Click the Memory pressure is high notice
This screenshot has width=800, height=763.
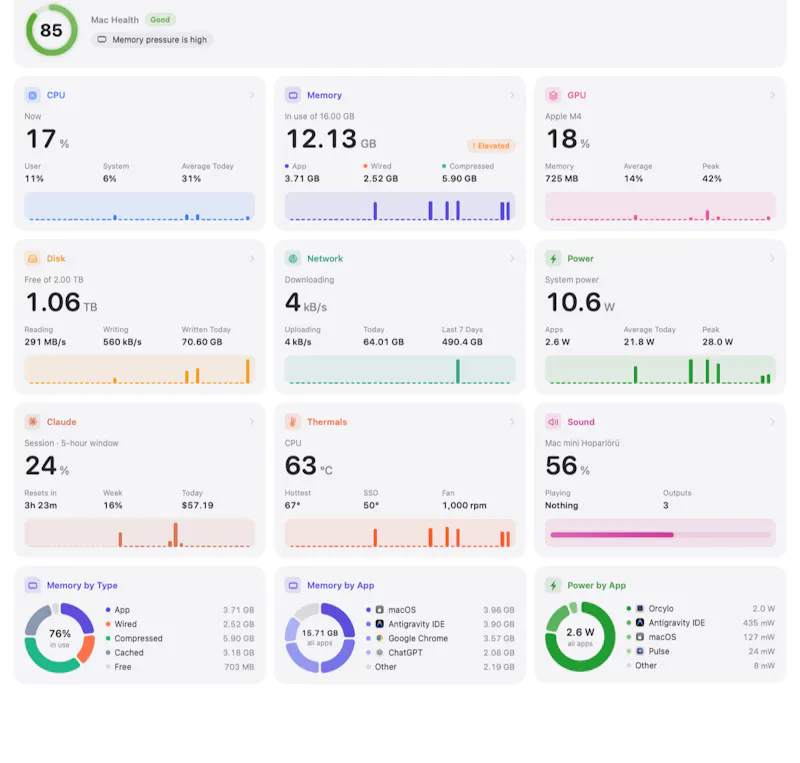tap(152, 40)
